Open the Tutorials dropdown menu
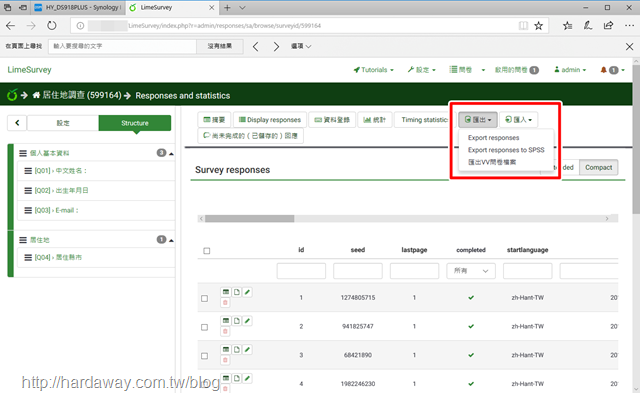This screenshot has height=393, width=640. pos(373,70)
